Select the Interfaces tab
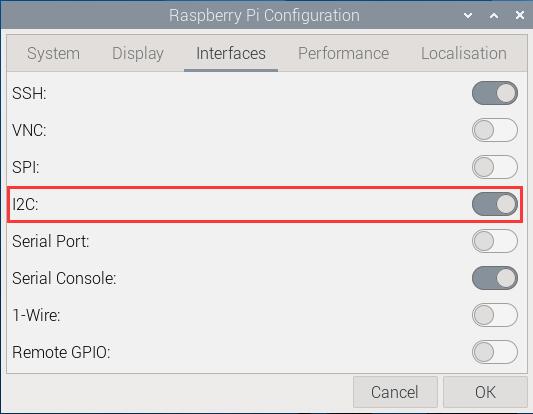Viewport: 533px width, 414px height. pos(231,53)
